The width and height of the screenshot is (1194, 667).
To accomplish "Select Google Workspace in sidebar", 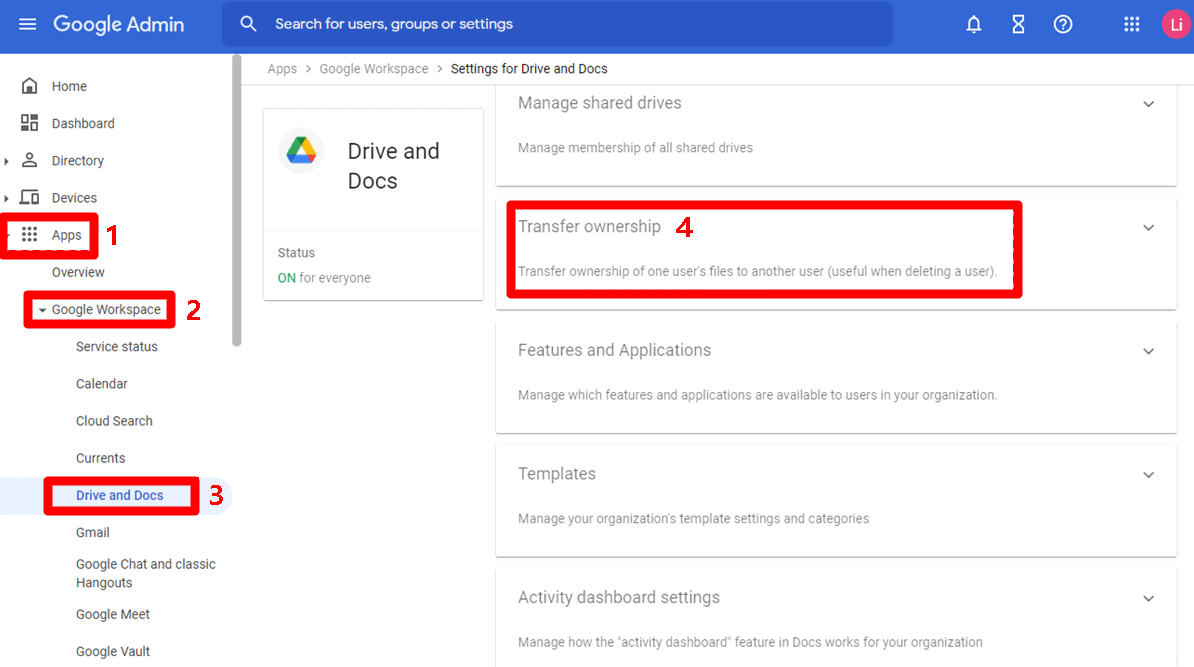I will click(106, 309).
